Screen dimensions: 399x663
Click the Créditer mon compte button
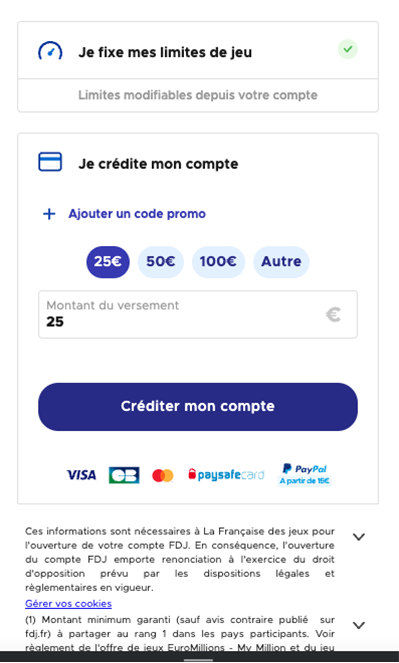pyautogui.click(x=198, y=407)
